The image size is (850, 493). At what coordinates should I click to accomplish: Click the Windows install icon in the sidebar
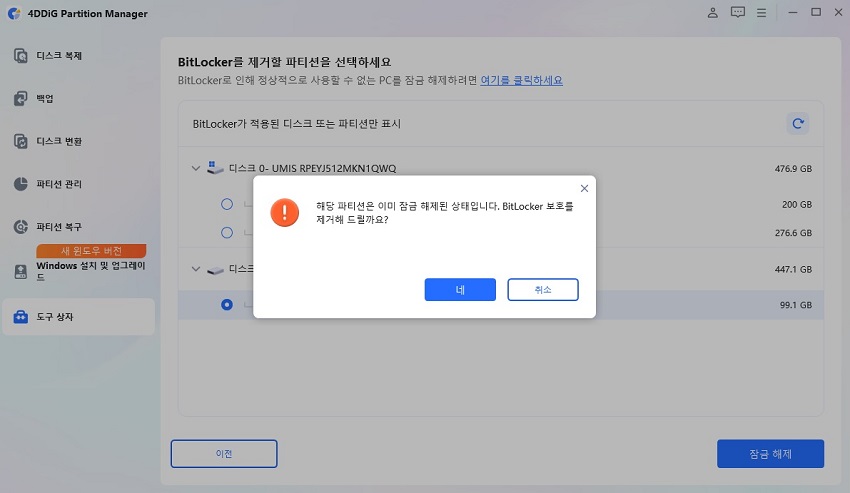pos(21,272)
